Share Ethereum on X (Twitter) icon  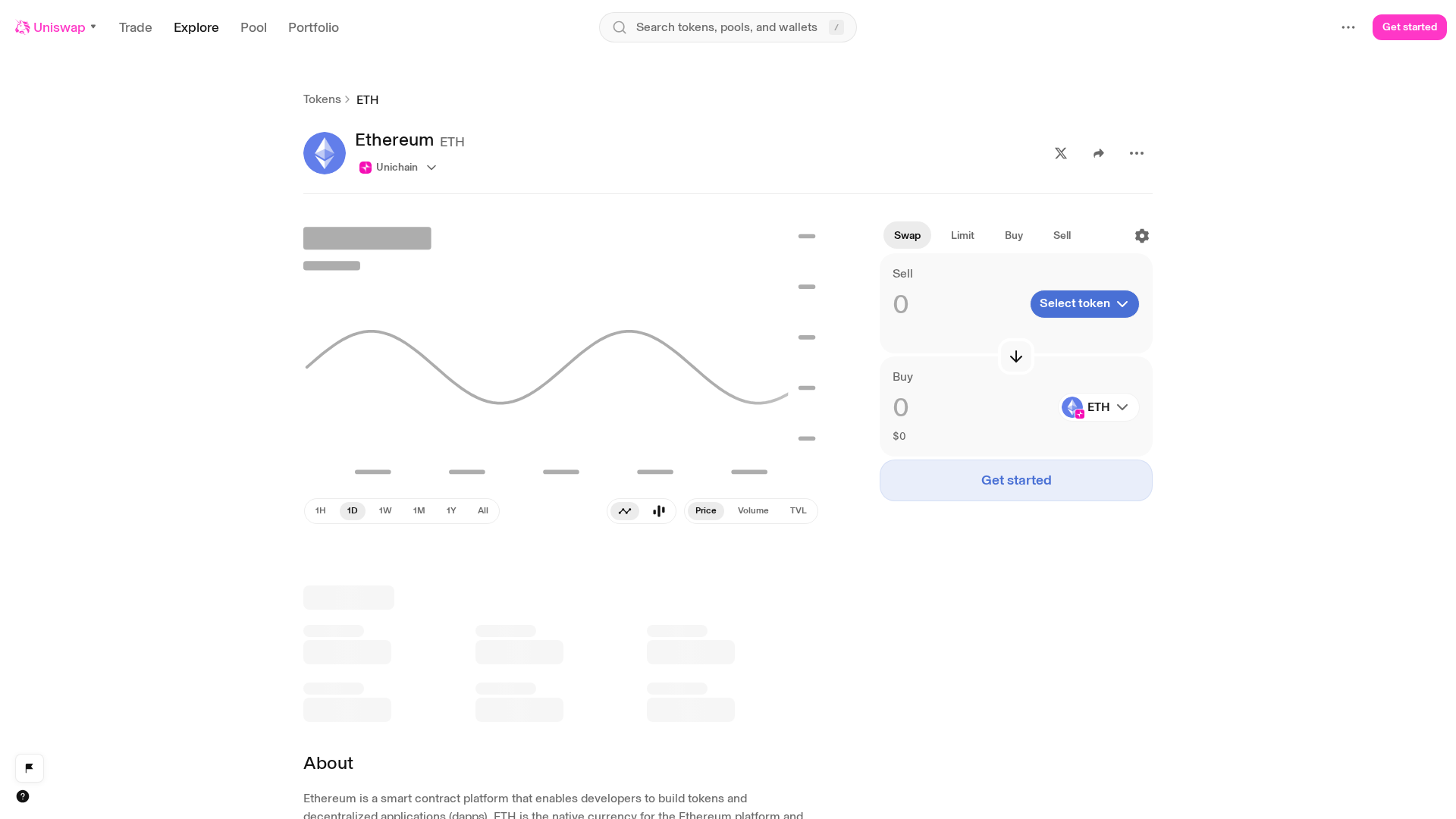pos(1061,153)
